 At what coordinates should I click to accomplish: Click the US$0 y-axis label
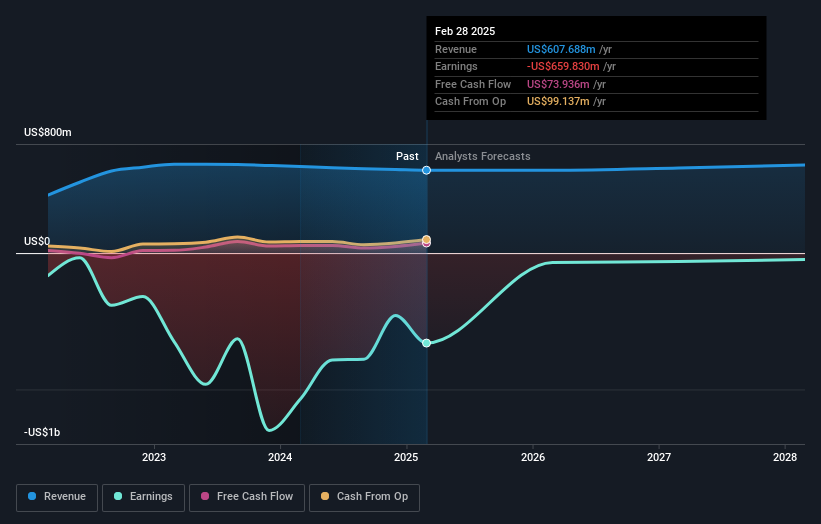click(37, 241)
